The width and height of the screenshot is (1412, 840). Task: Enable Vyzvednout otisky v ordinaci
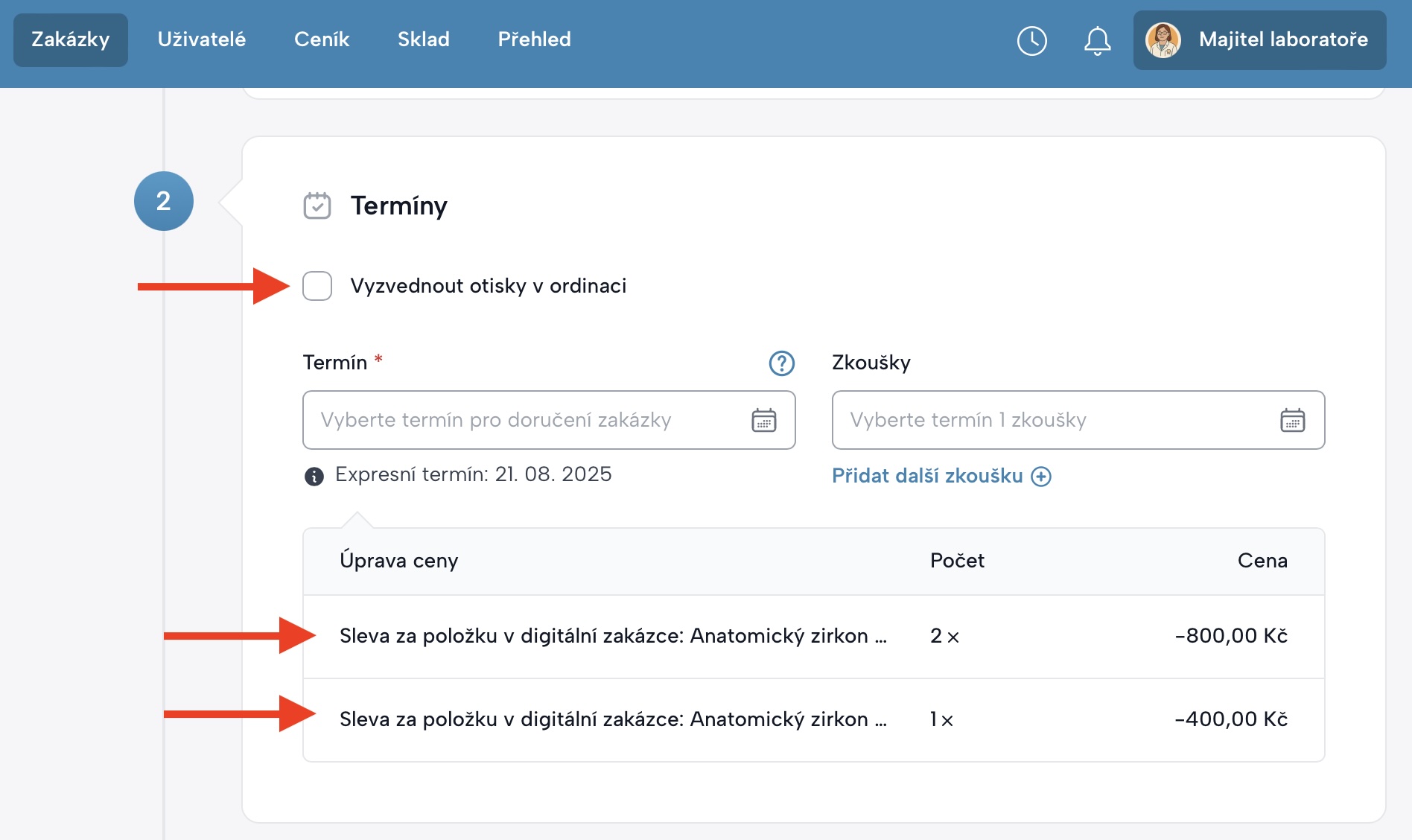(x=317, y=286)
